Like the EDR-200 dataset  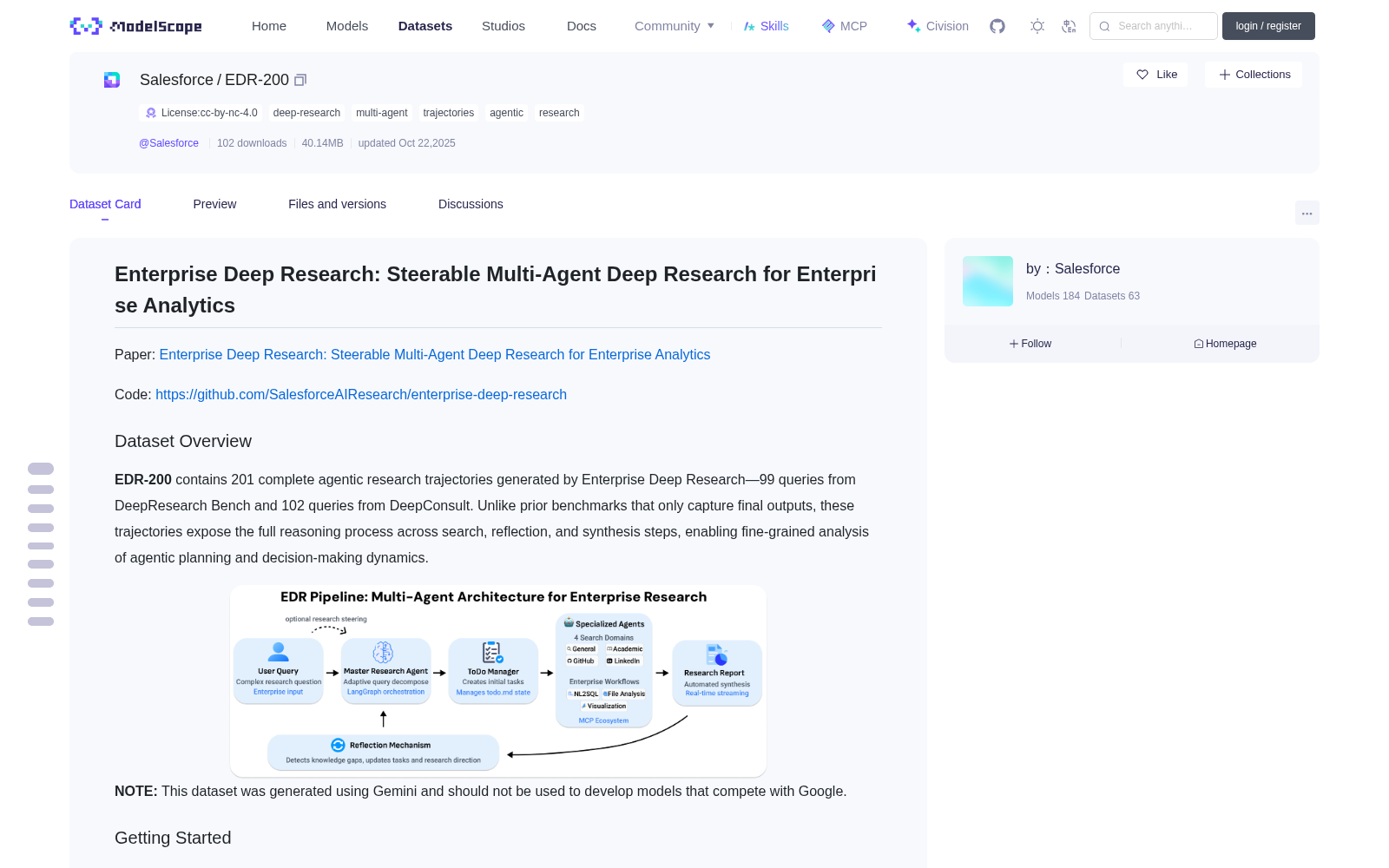tap(1156, 75)
